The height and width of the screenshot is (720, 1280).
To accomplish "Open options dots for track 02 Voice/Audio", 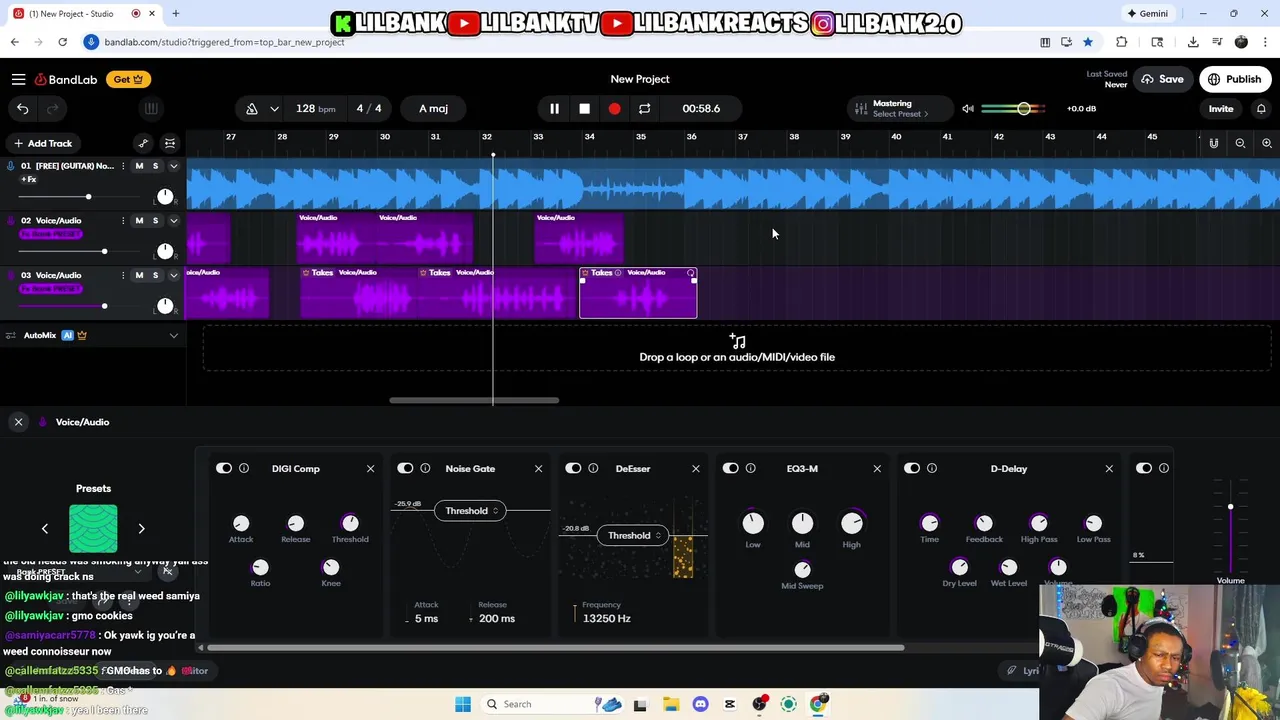I will [124, 220].
